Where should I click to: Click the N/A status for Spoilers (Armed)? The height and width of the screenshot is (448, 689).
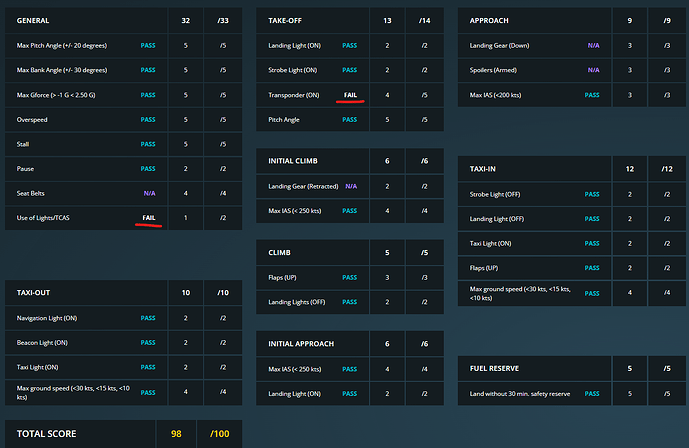tap(593, 70)
